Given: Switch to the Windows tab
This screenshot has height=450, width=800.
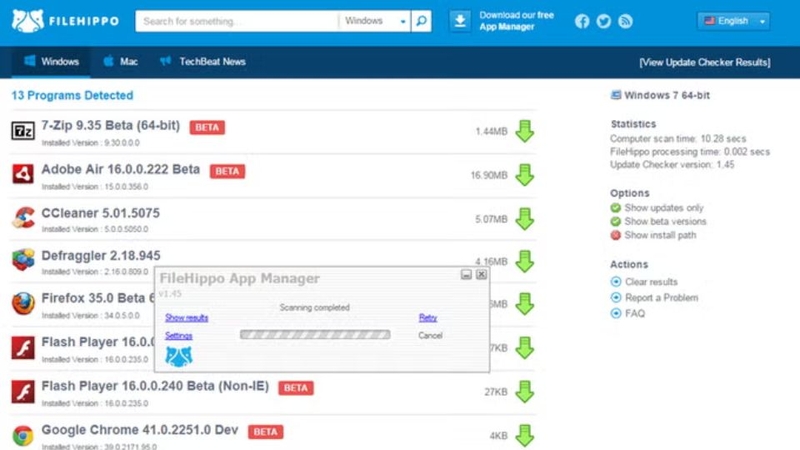Looking at the screenshot, I should [x=51, y=62].
